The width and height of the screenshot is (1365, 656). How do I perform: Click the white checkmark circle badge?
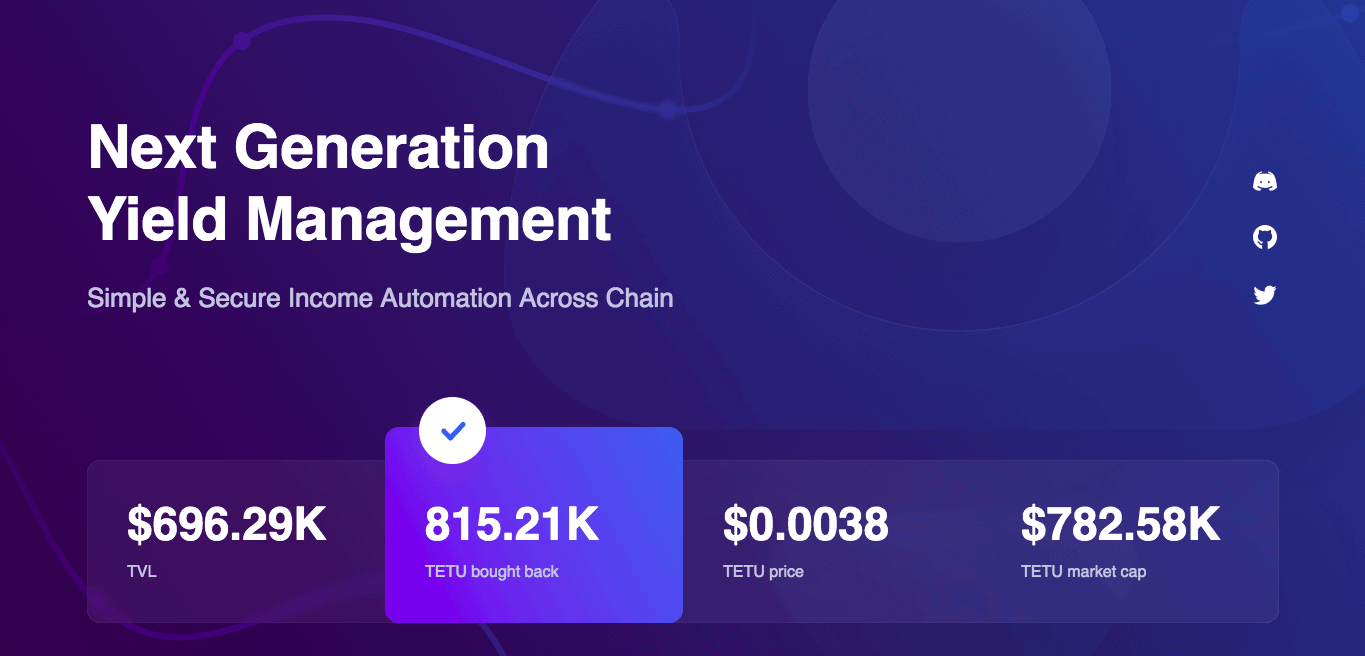(453, 431)
